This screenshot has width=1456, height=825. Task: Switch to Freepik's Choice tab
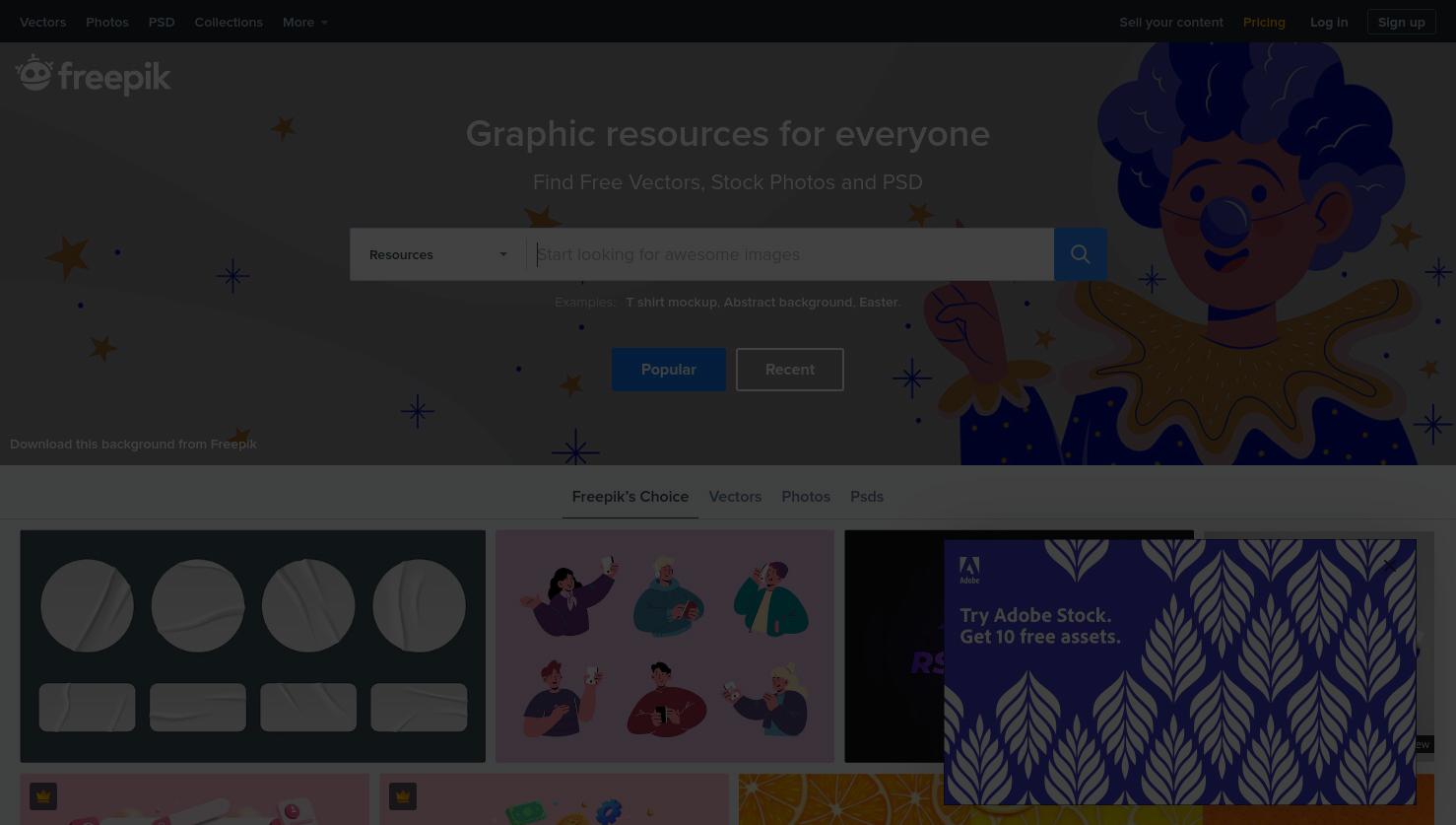tap(630, 497)
